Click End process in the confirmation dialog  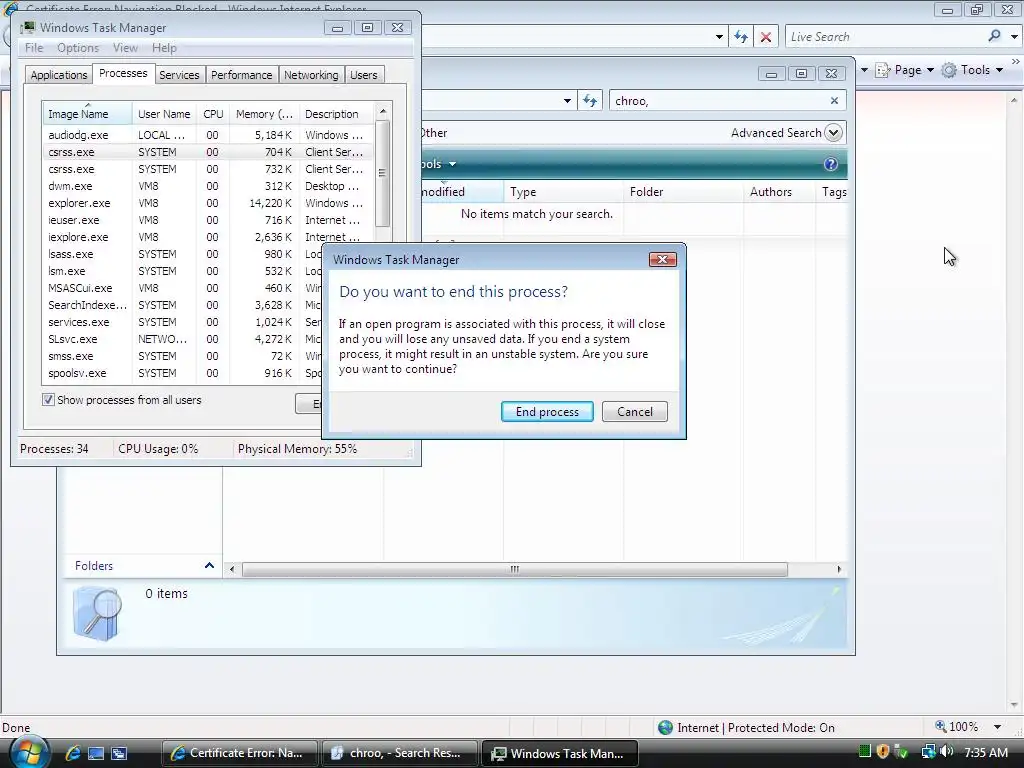(547, 411)
